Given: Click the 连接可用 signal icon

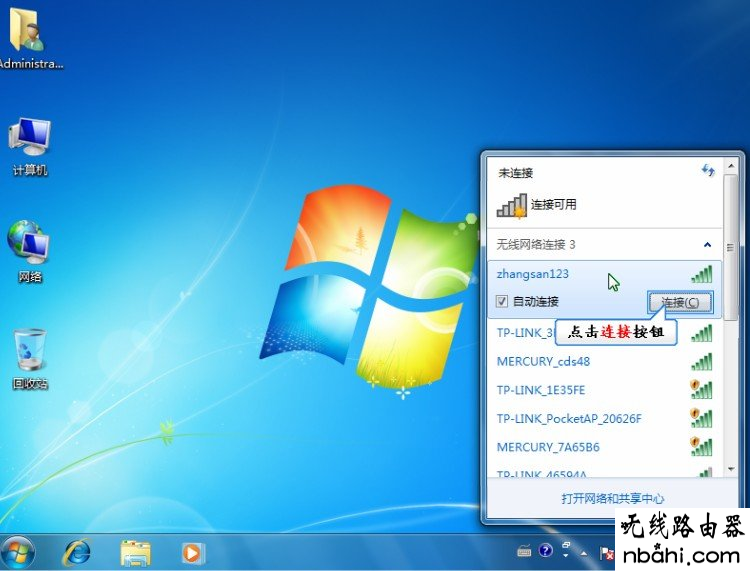Looking at the screenshot, I should pyautogui.click(x=511, y=206).
